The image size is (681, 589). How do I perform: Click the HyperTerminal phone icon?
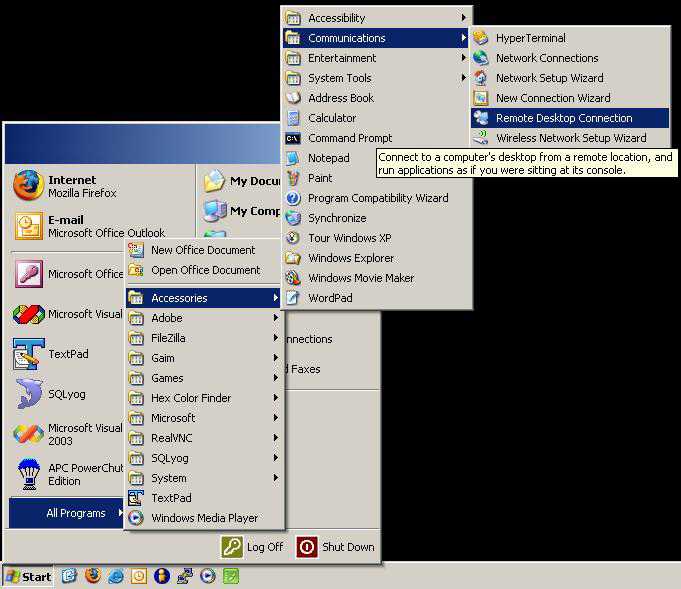pos(481,38)
